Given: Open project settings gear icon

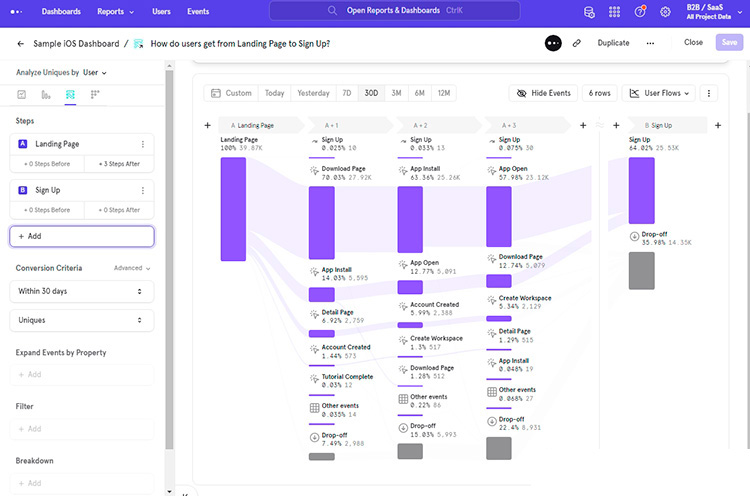Looking at the screenshot, I should pyautogui.click(x=666, y=12).
